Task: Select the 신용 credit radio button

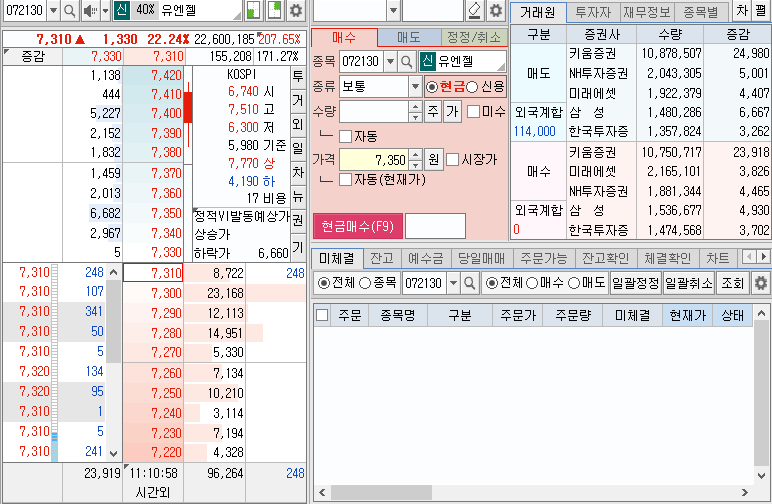Action: (472, 87)
